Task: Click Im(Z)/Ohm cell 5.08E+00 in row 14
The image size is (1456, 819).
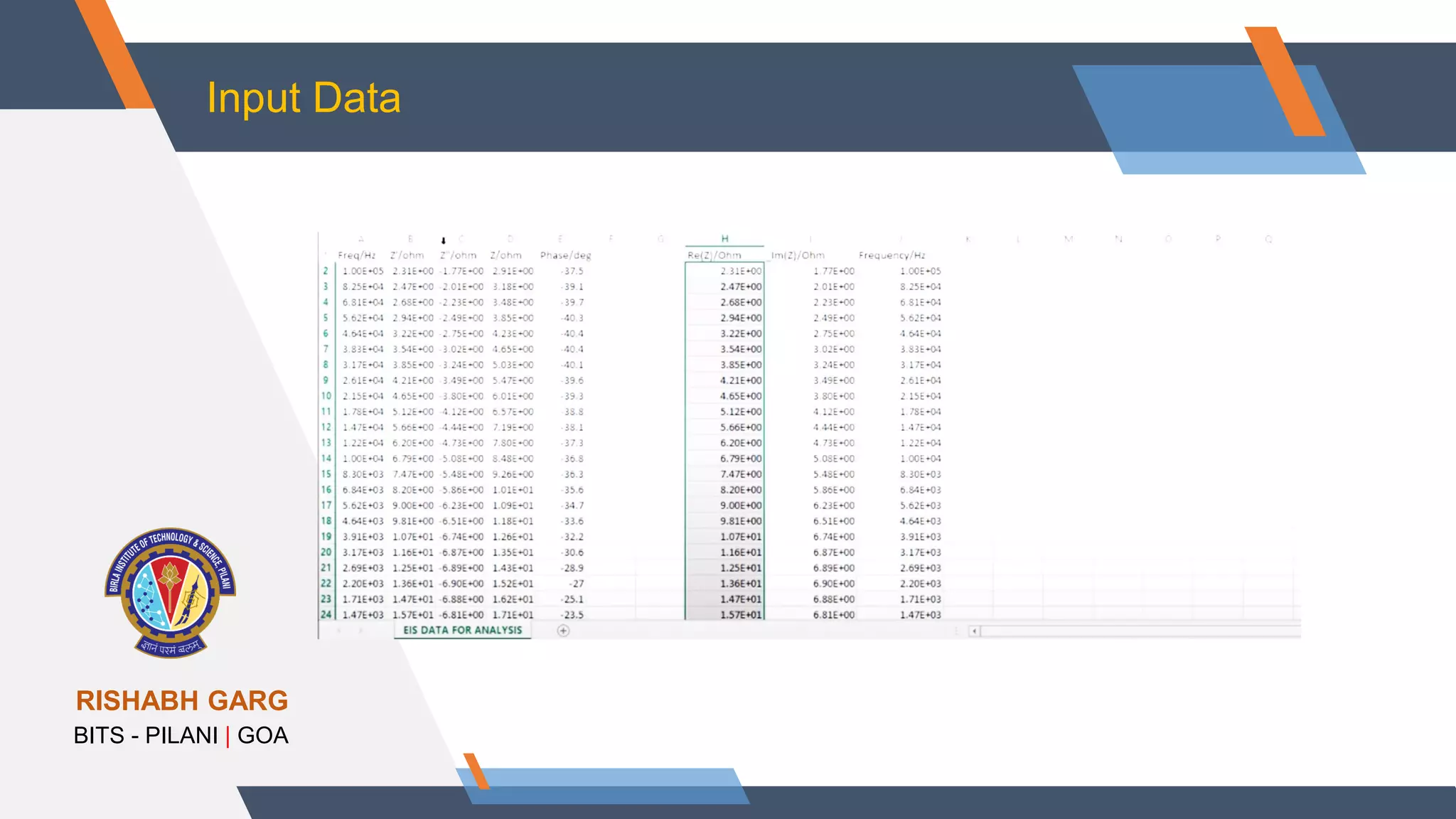Action: 834,459
